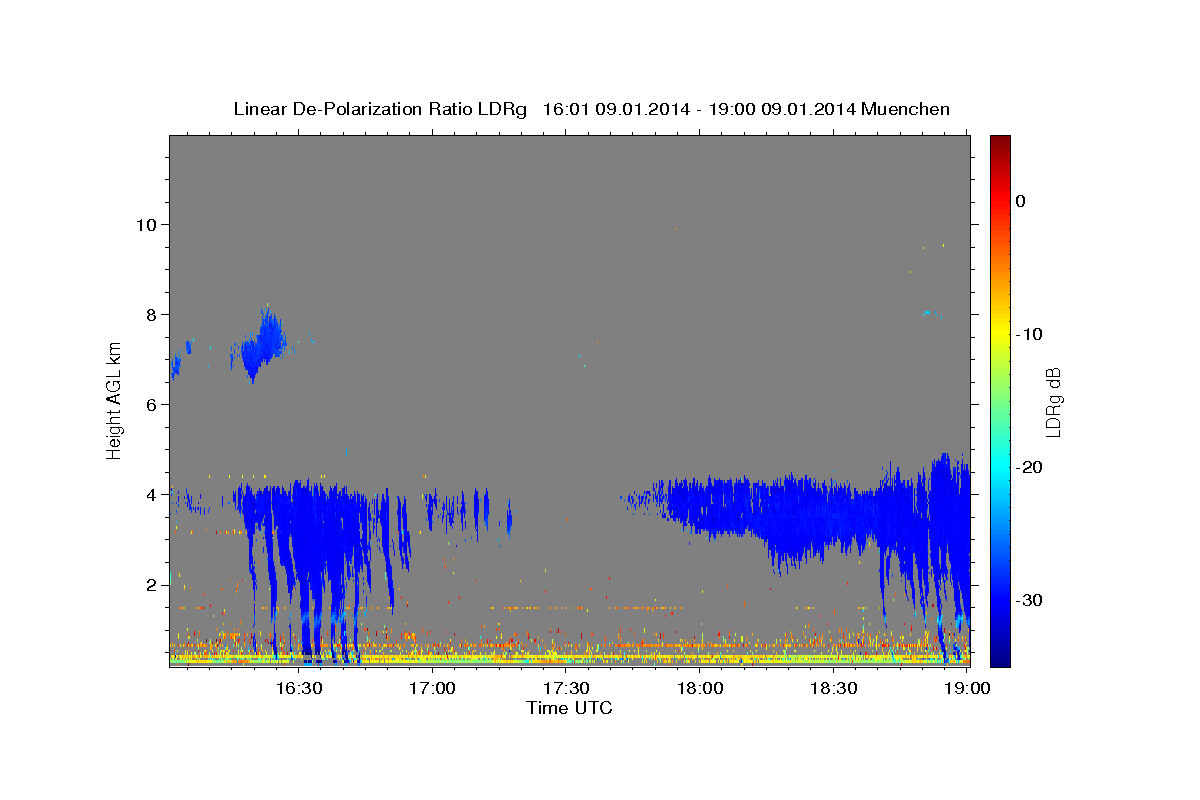Click the height tick label 4

click(152, 494)
